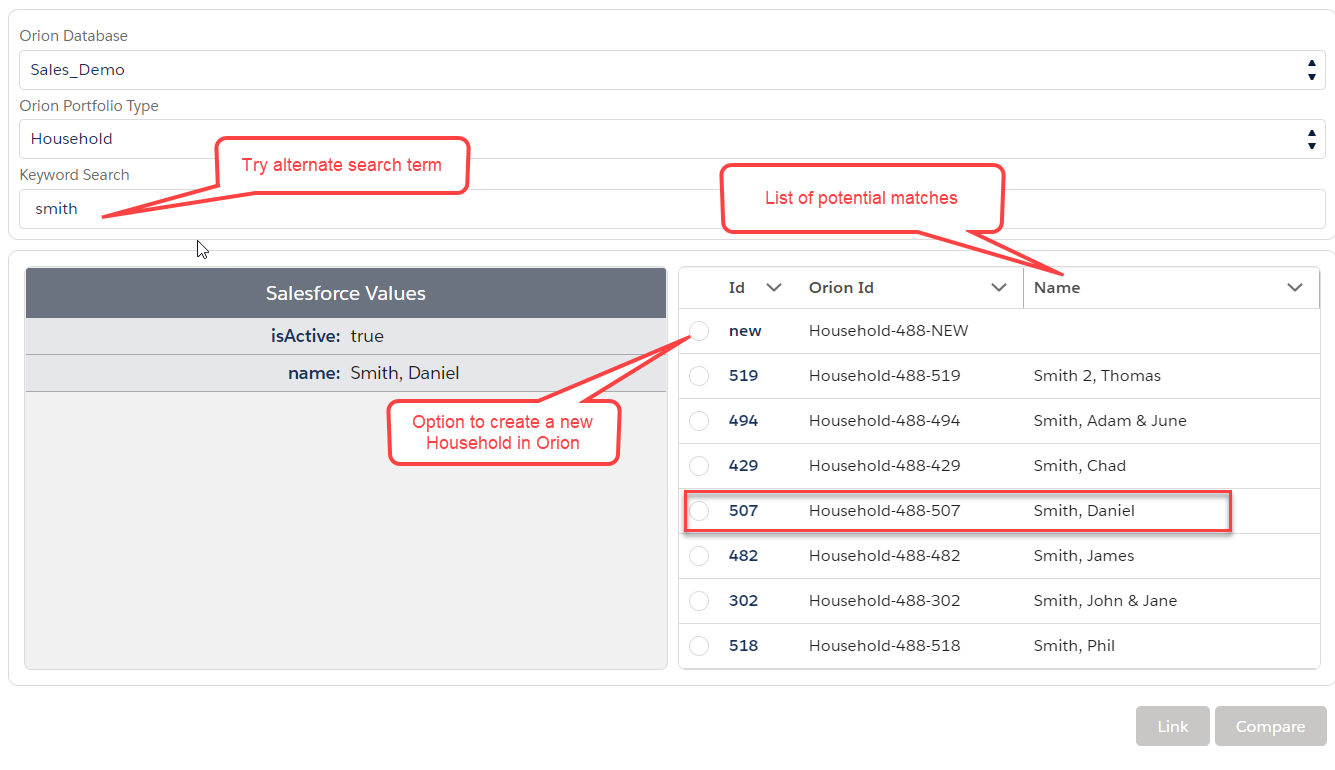Select the radio button for the new household row
Screen dimensions: 1335x770
[699, 331]
